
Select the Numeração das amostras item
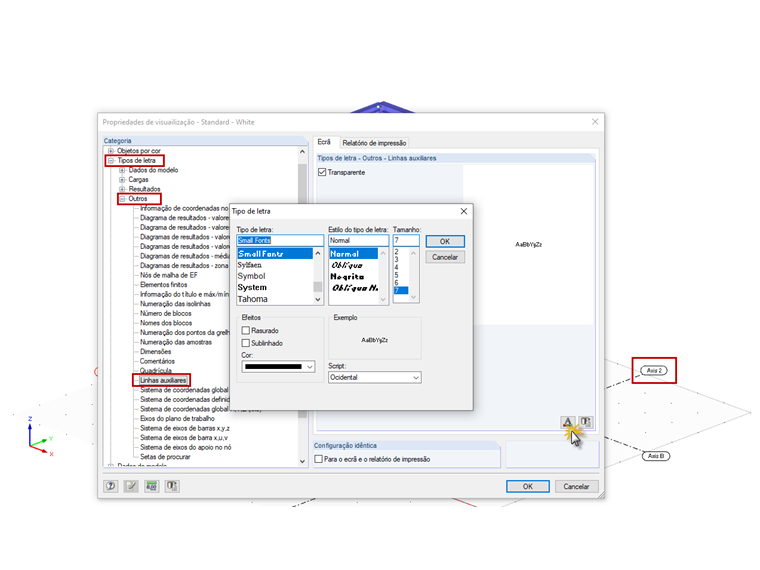(176, 342)
